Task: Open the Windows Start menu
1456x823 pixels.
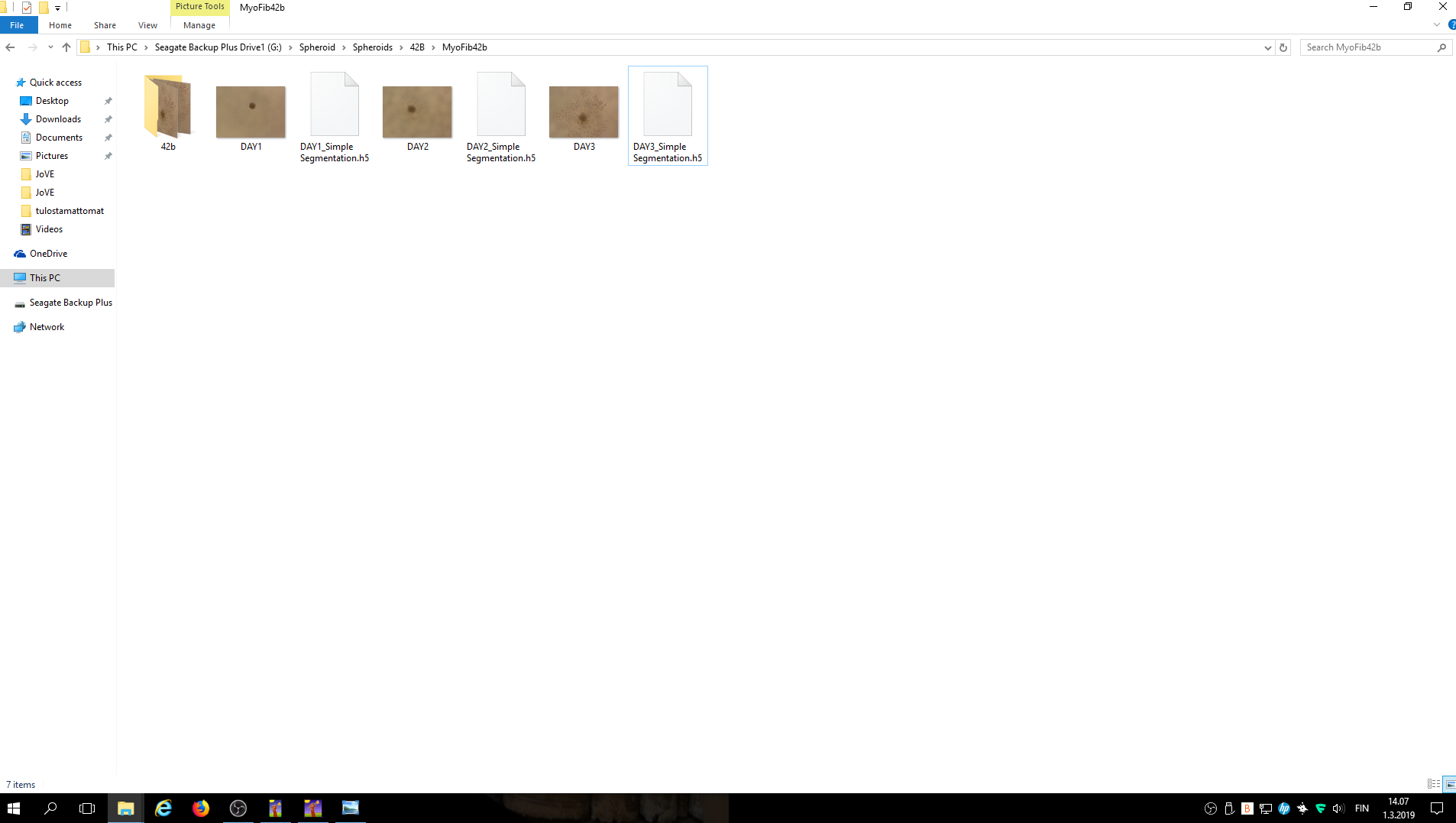Action: [14, 808]
